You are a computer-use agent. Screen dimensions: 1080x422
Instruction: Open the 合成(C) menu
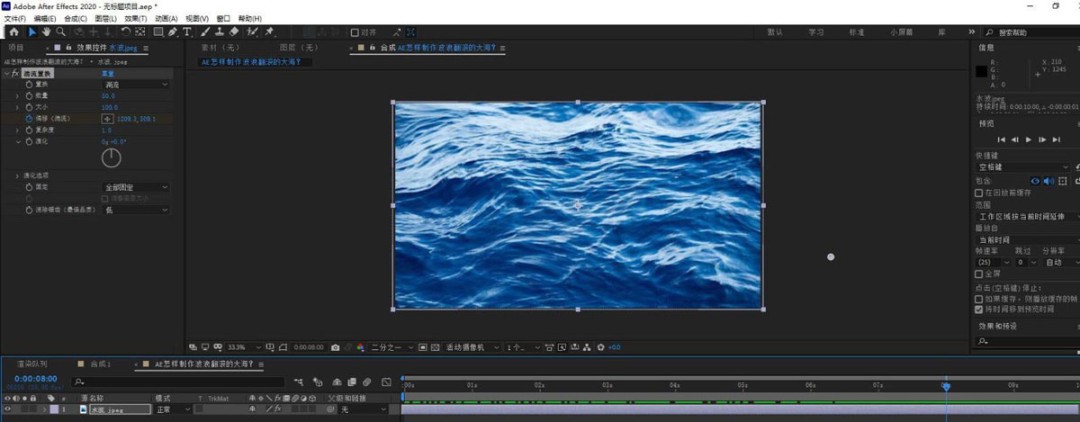pos(74,18)
